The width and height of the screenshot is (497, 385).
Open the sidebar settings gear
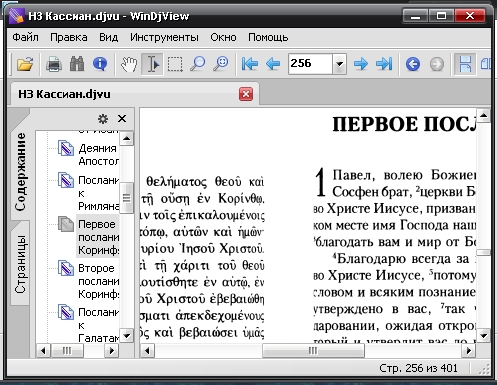coord(103,119)
